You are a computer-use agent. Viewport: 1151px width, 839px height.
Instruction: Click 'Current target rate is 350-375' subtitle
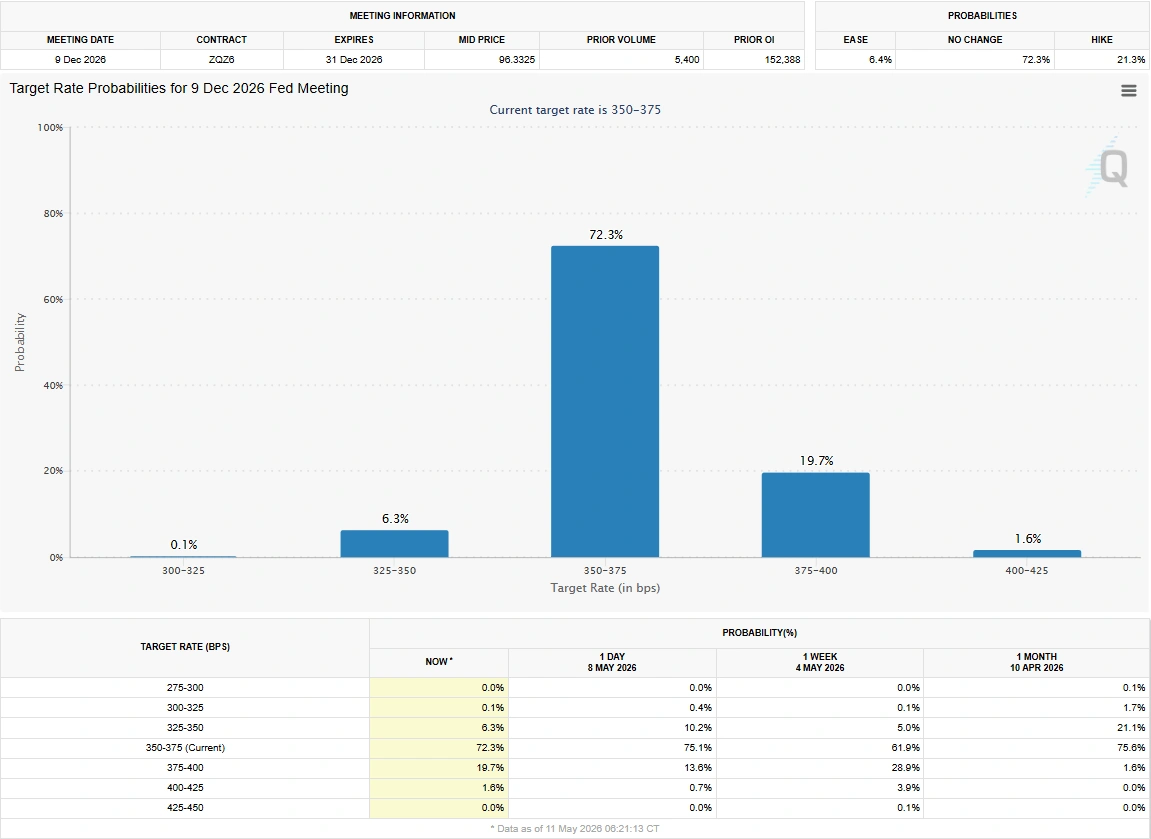click(x=575, y=110)
